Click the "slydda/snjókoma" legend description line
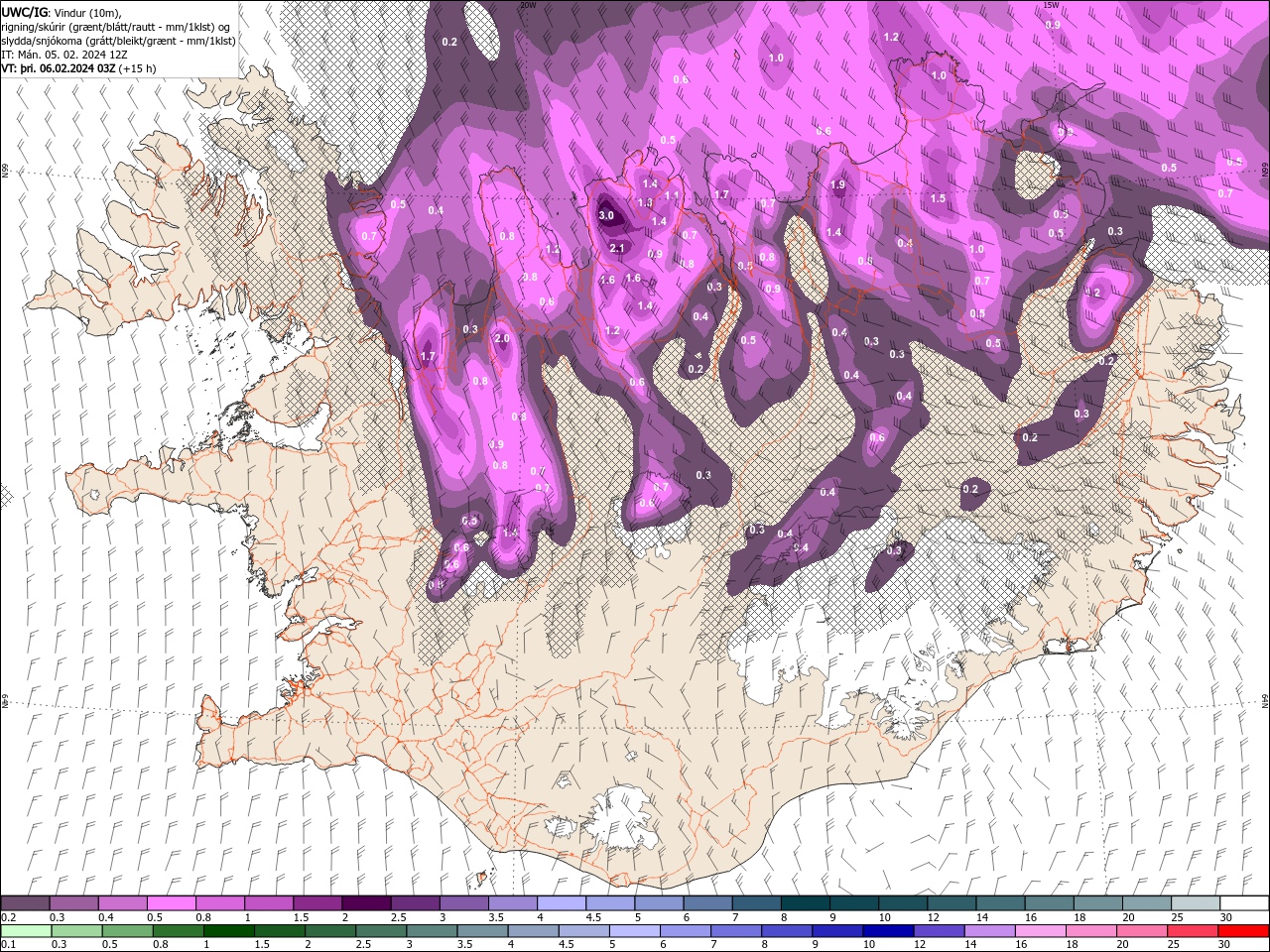The image size is (1270, 952). [118, 41]
